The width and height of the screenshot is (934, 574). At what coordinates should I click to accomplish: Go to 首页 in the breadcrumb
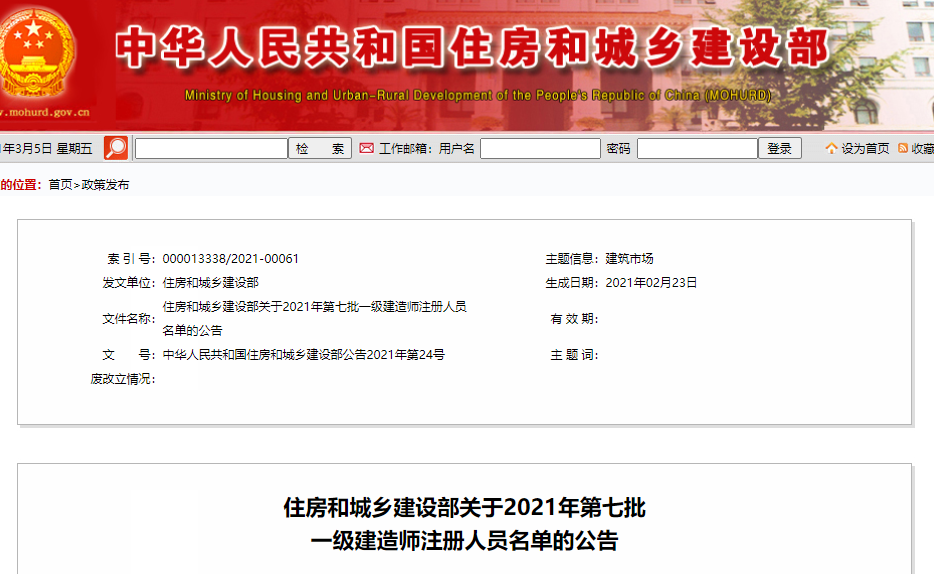pyautogui.click(x=60, y=185)
